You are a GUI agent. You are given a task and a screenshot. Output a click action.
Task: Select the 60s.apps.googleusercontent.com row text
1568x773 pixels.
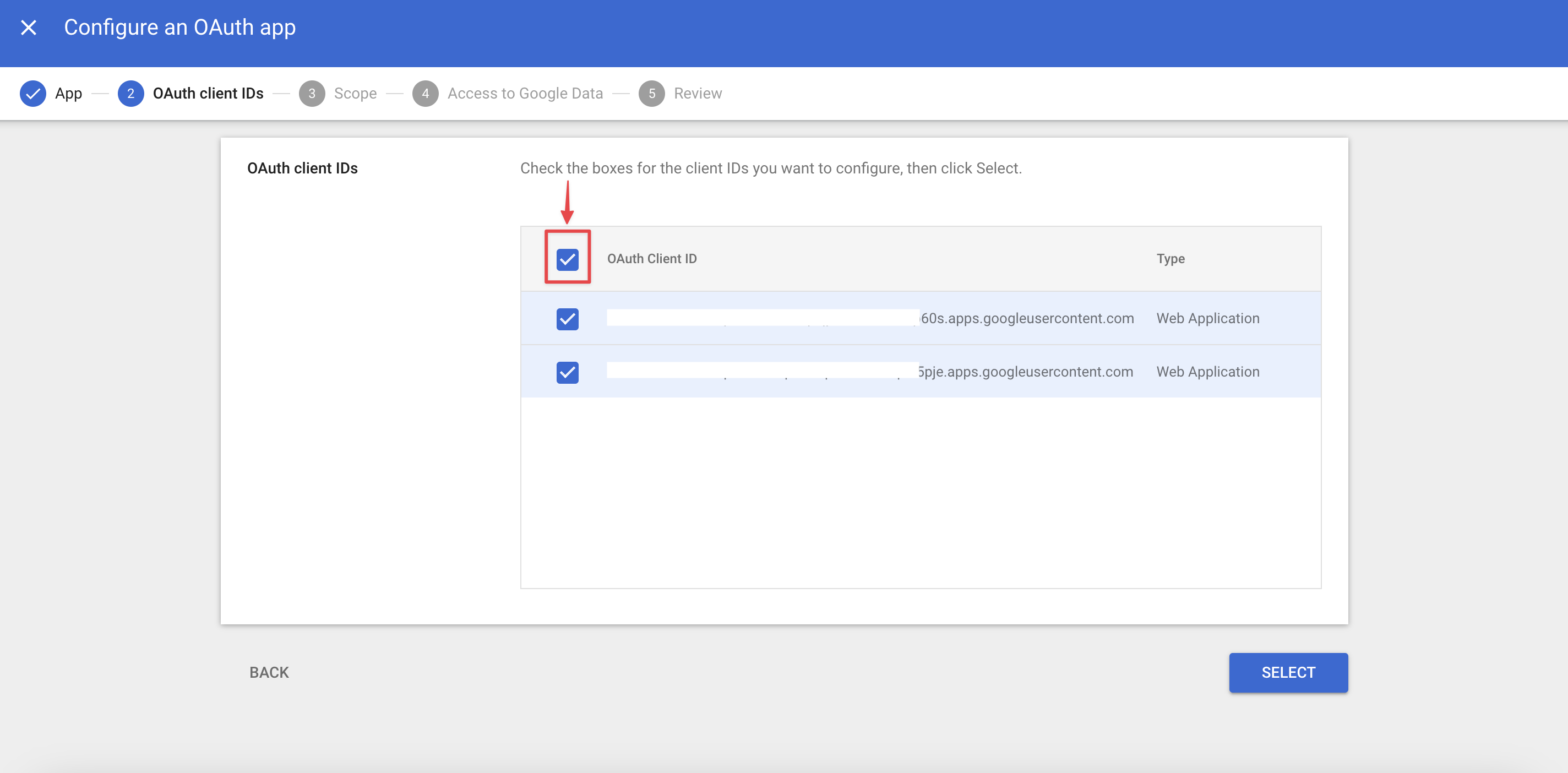[x=1026, y=318]
